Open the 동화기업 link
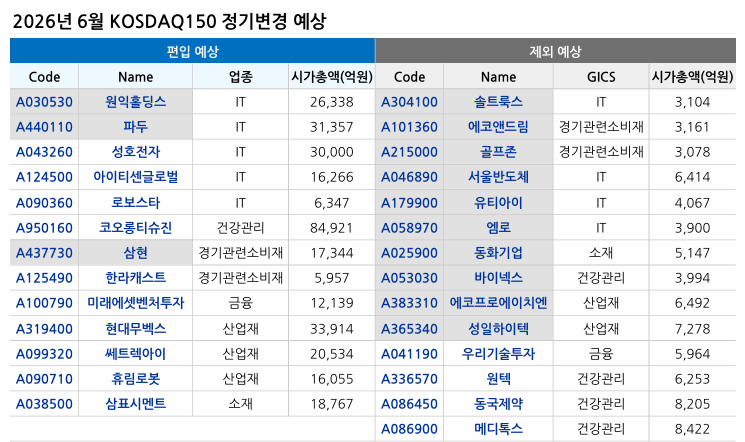Image resolution: width=745 pixels, height=442 pixels. (498, 253)
